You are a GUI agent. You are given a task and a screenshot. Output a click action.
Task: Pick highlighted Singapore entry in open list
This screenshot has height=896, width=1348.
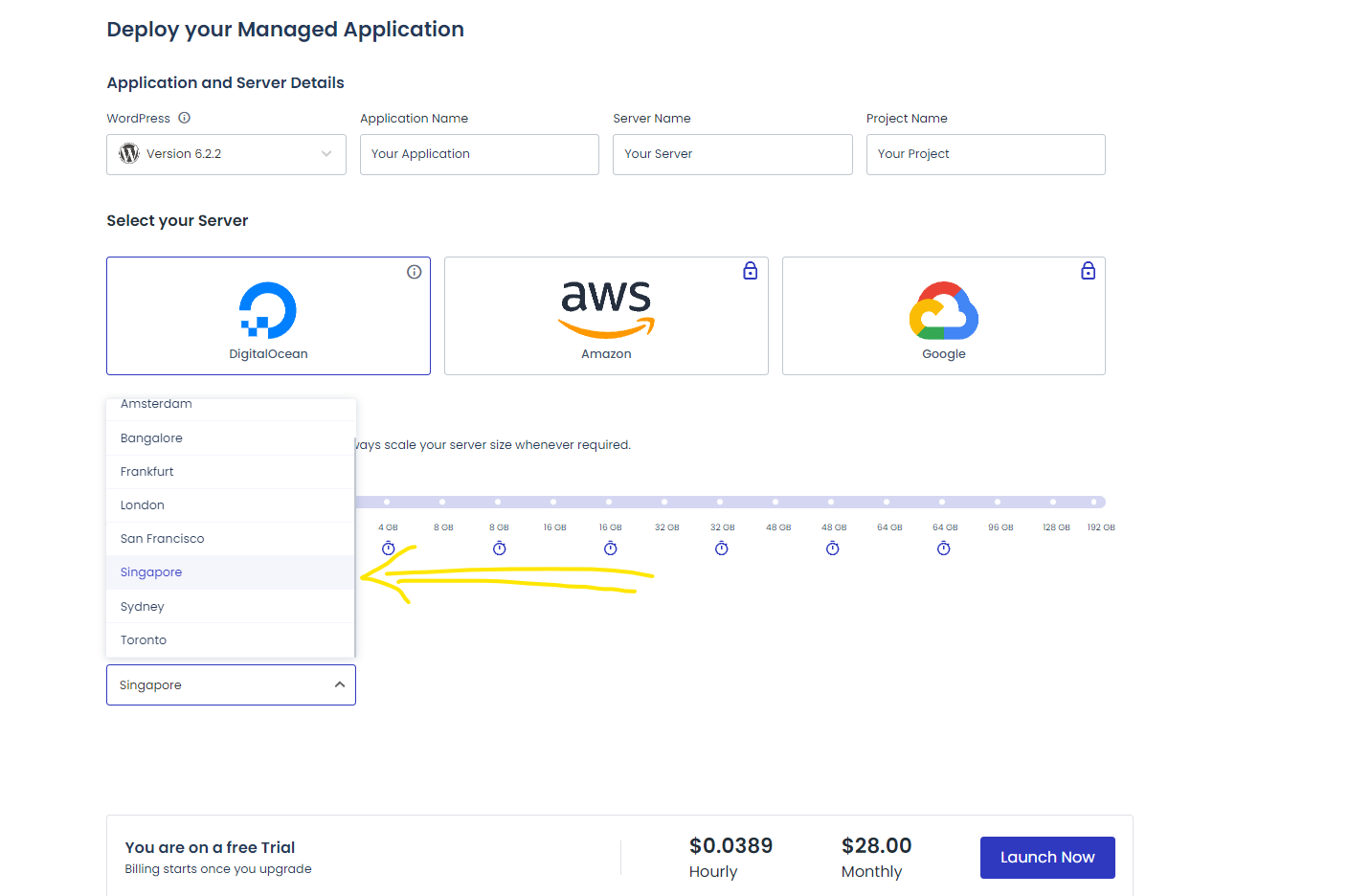coord(231,572)
